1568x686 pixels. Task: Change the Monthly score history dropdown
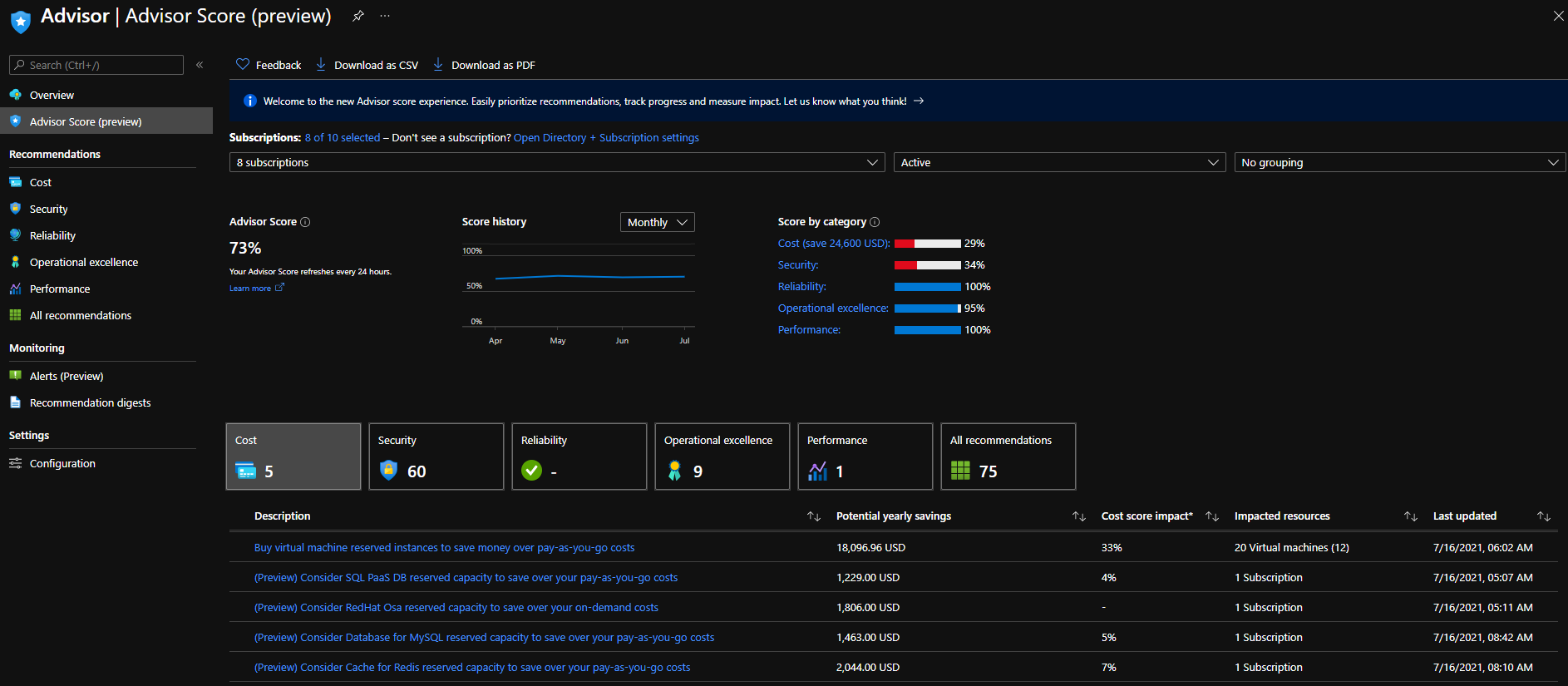coord(657,222)
